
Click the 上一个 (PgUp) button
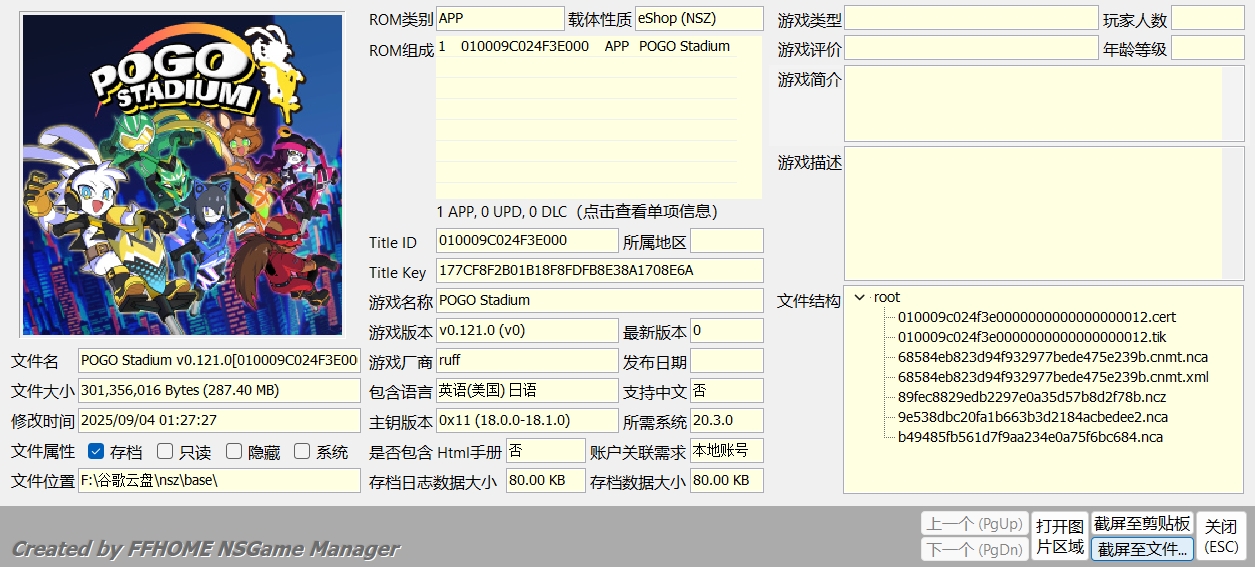(973, 523)
